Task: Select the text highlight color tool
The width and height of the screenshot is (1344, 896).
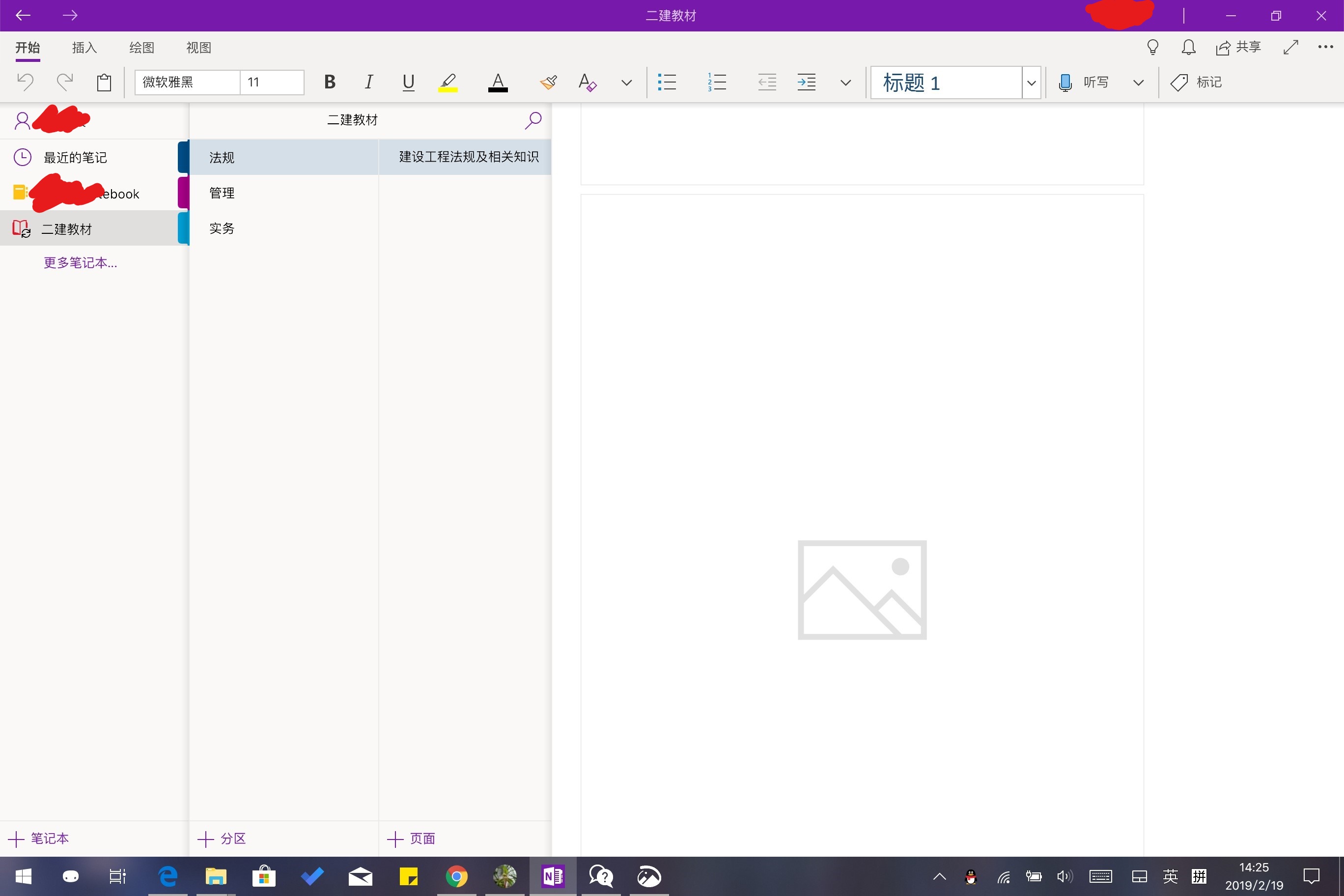Action: click(x=448, y=83)
